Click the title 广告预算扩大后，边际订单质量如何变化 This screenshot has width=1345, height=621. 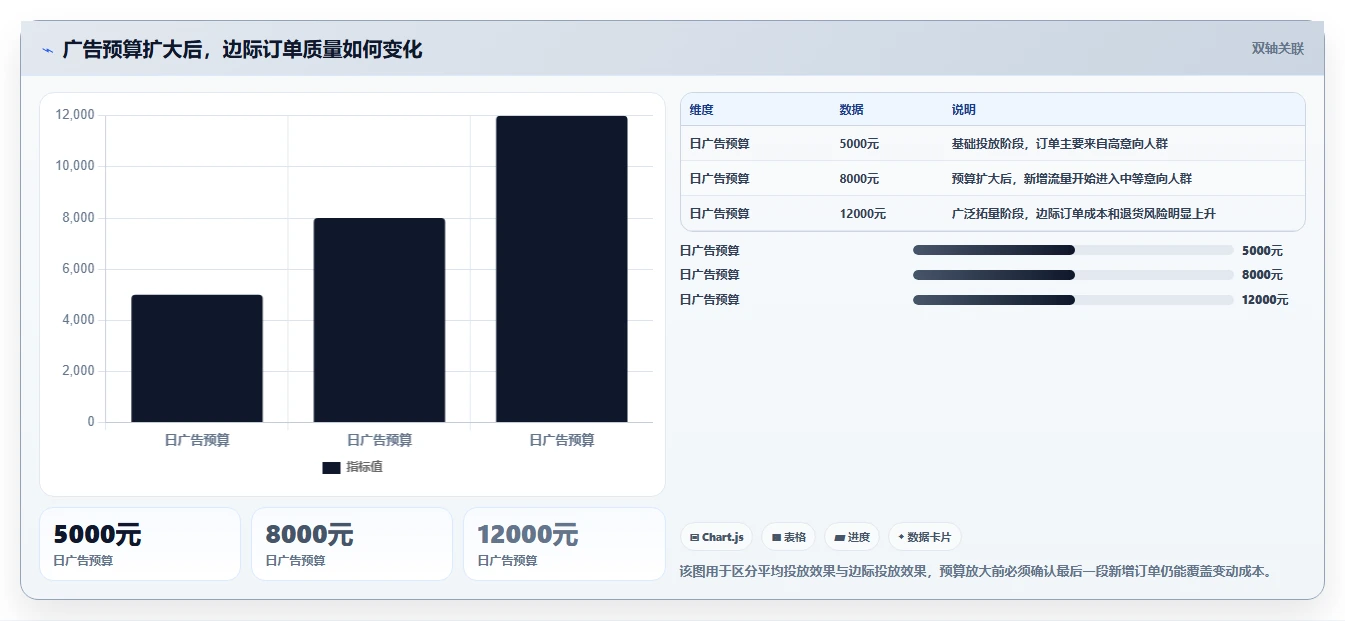click(242, 50)
